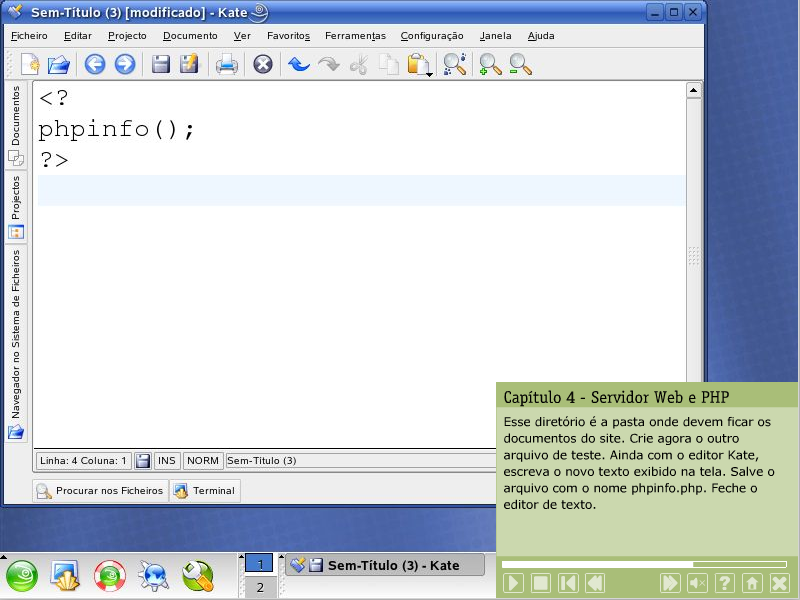Image resolution: width=800 pixels, height=600 pixels.
Task: Click the Zoom out magnifier icon
Action: pos(520,65)
